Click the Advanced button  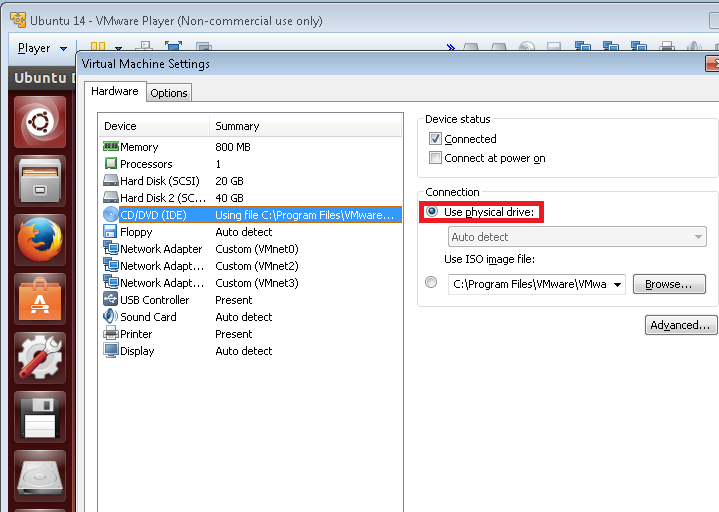680,325
